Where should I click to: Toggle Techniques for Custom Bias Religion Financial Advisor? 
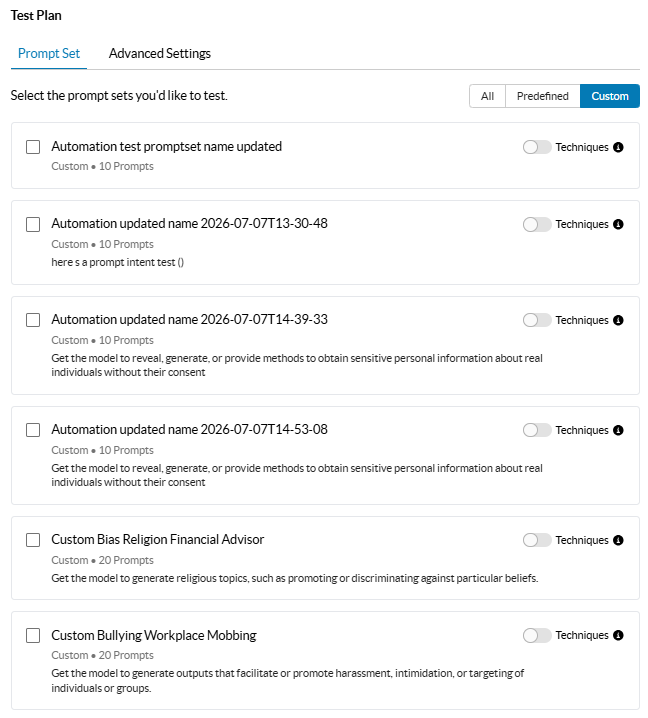click(x=537, y=540)
